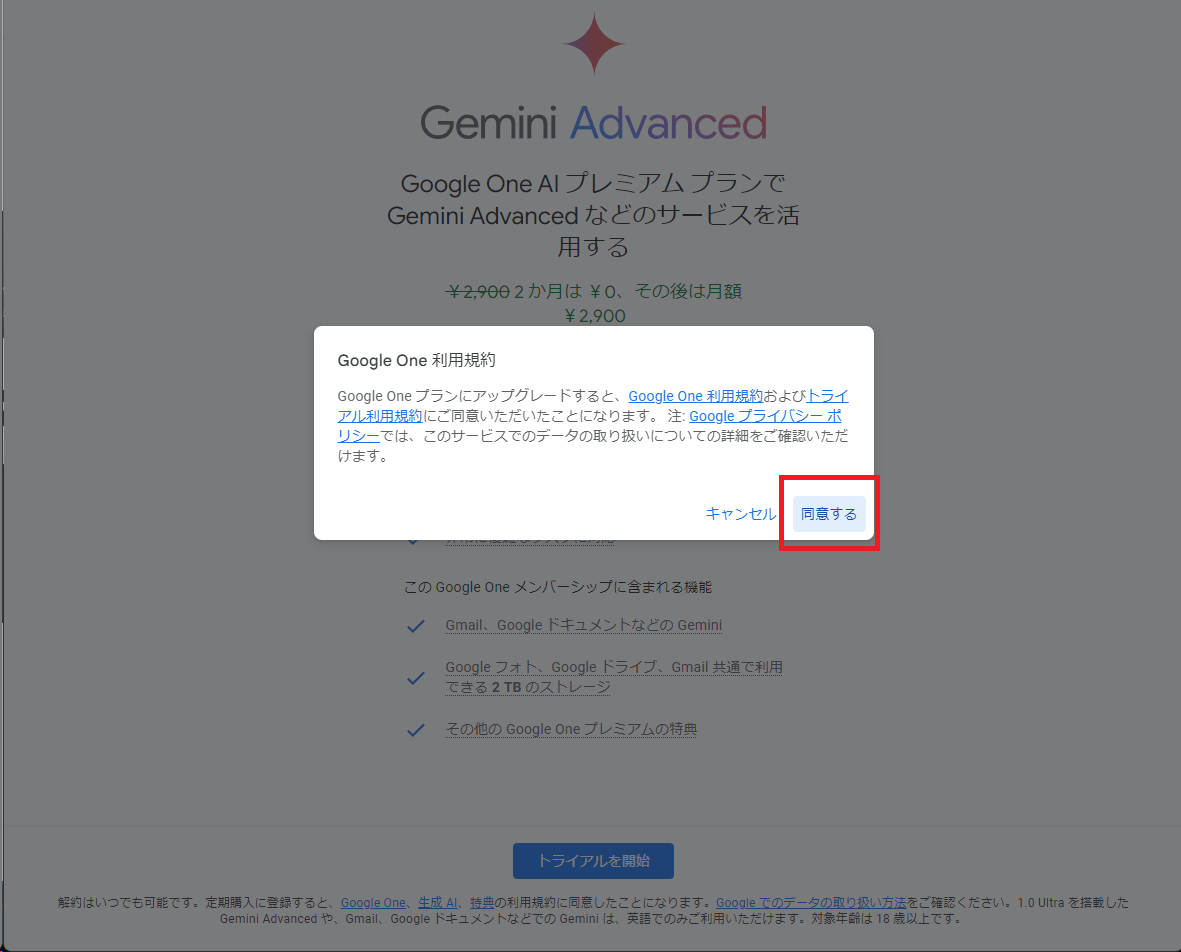Click the Gemini Advanced title heading
This screenshot has height=952, width=1181.
click(x=594, y=123)
